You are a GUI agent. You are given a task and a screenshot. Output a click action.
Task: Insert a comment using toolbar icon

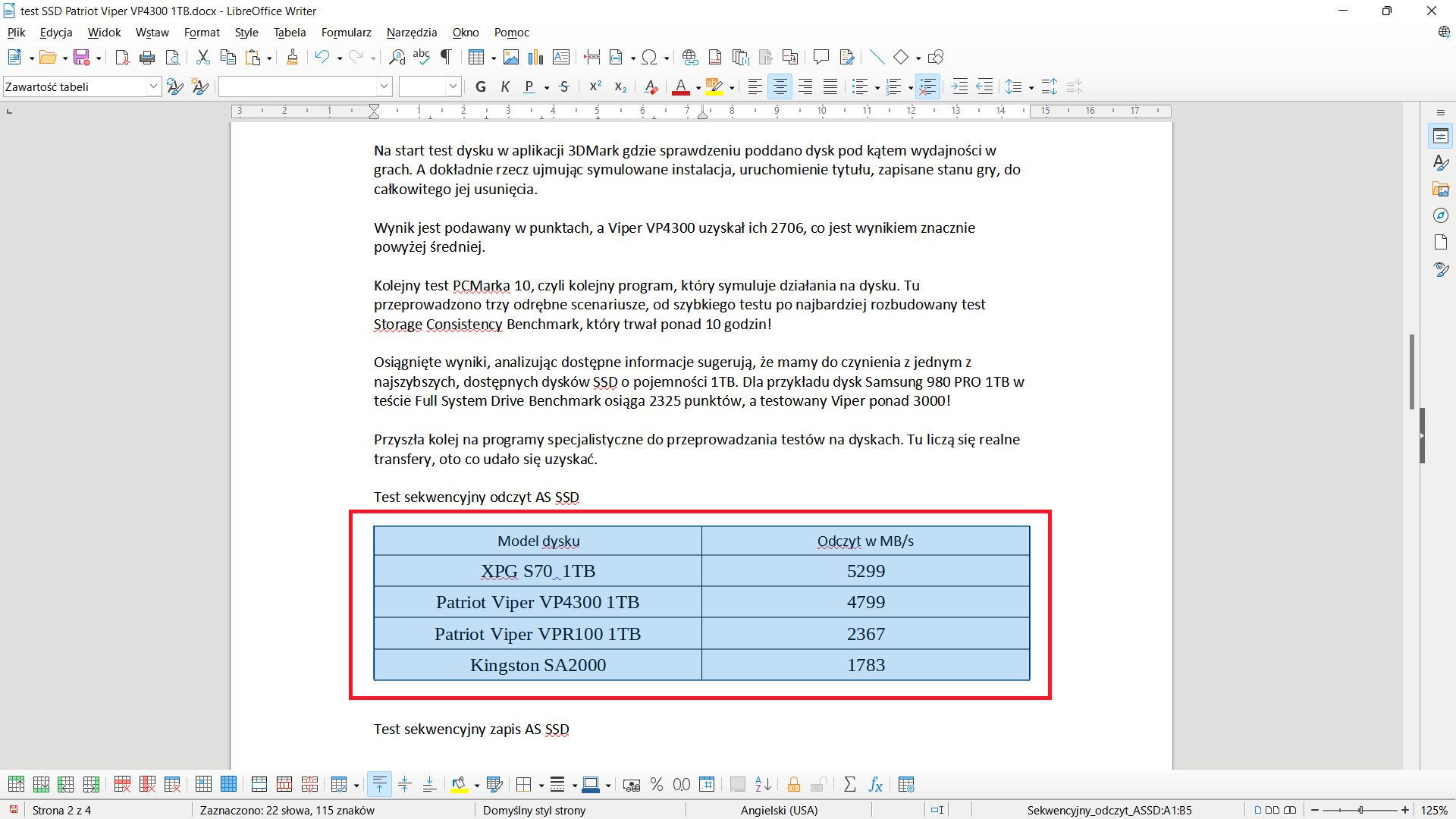pos(821,57)
